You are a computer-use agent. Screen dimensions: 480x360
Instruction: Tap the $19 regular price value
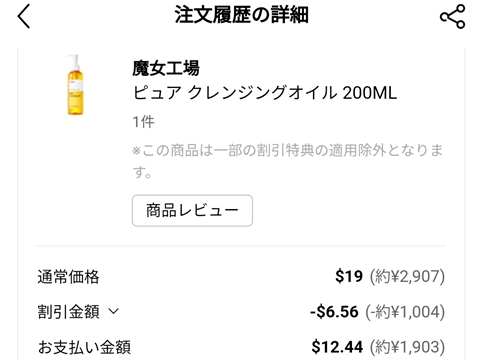[349, 276]
